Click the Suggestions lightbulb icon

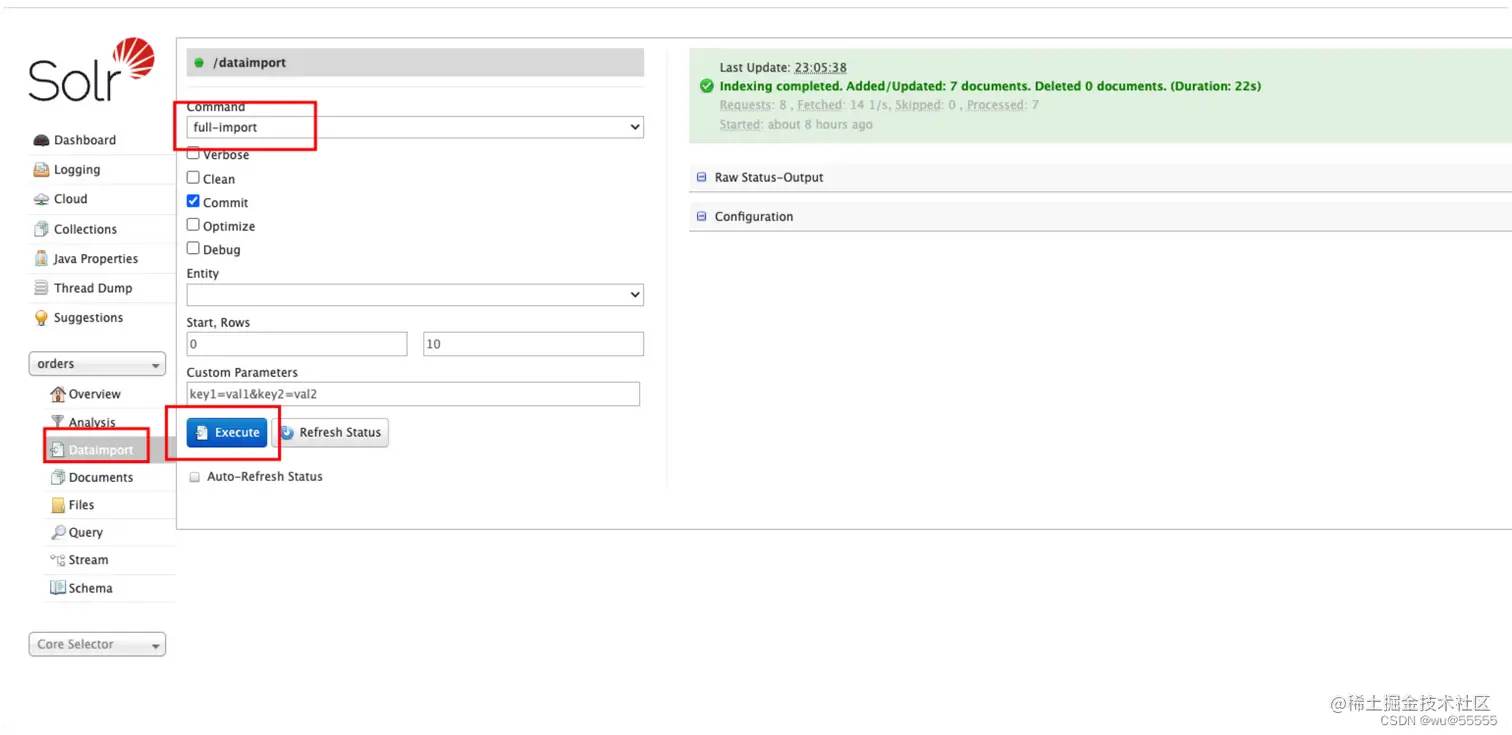[x=41, y=318]
